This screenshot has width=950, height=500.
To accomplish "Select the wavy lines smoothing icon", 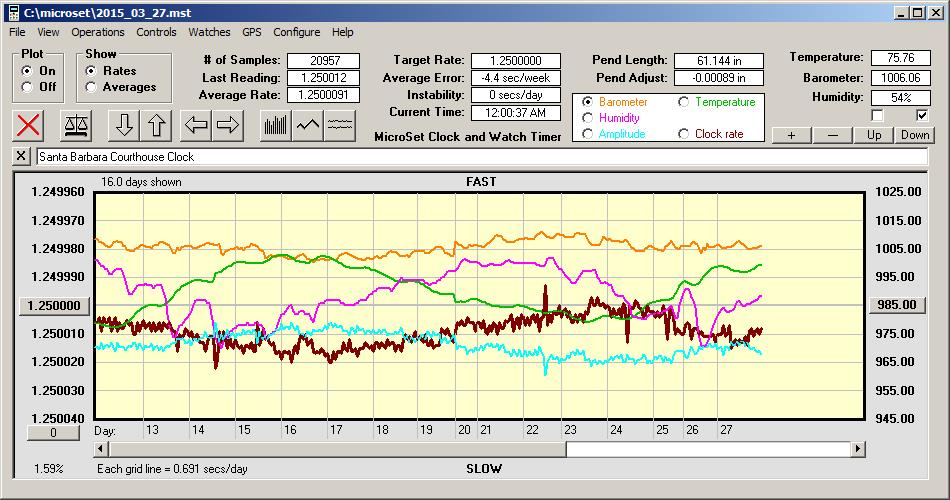I will click(340, 125).
